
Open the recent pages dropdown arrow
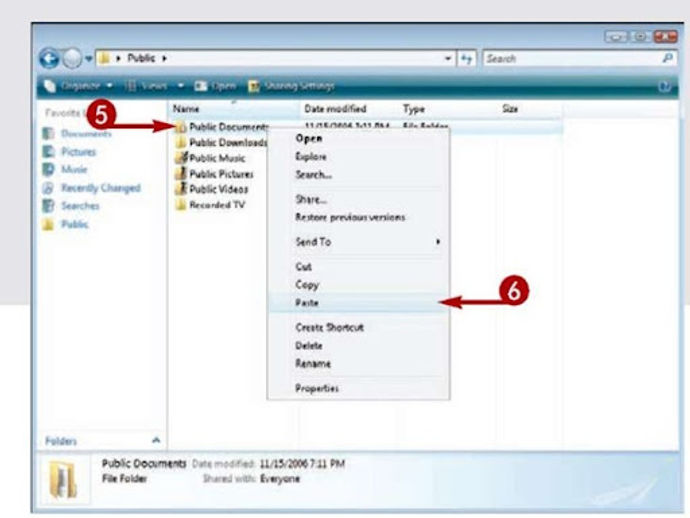point(88,59)
